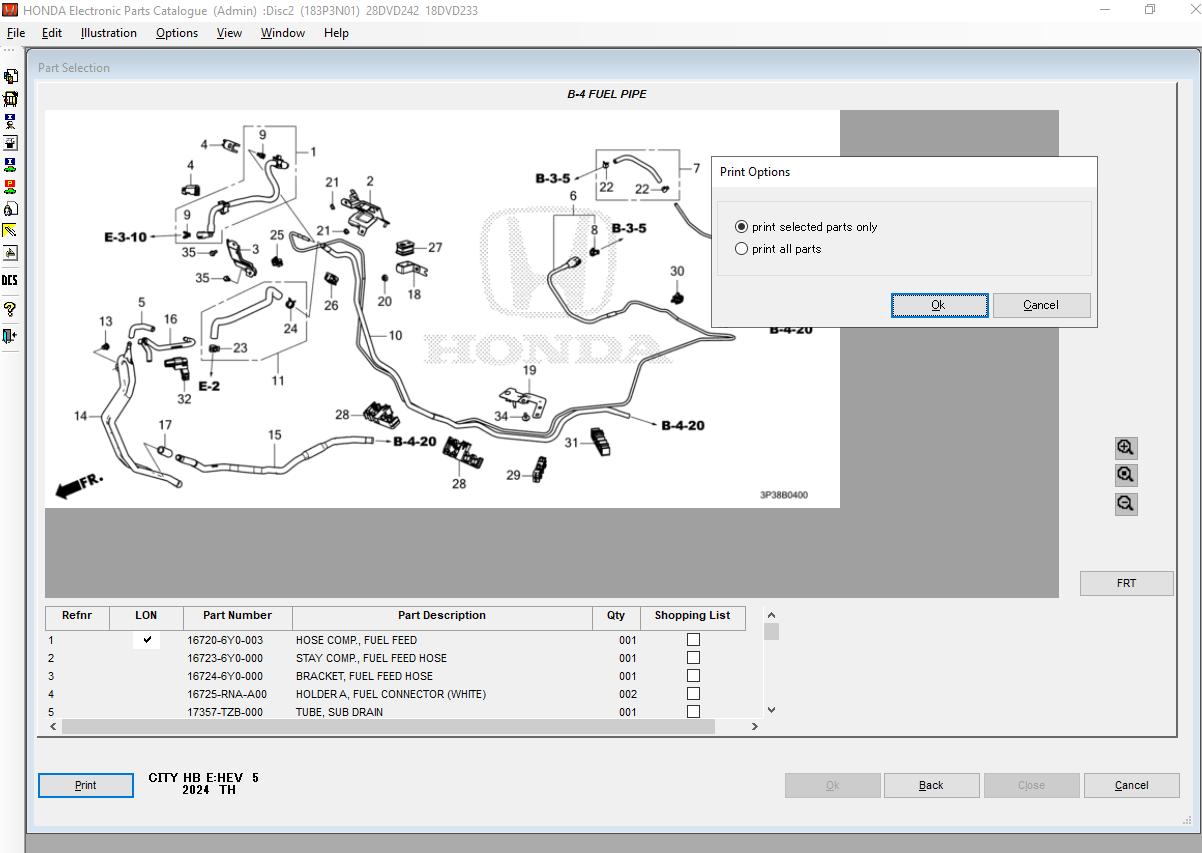Open the parts catalogue icon in the sidebar
The height and width of the screenshot is (853, 1202).
[x=10, y=98]
